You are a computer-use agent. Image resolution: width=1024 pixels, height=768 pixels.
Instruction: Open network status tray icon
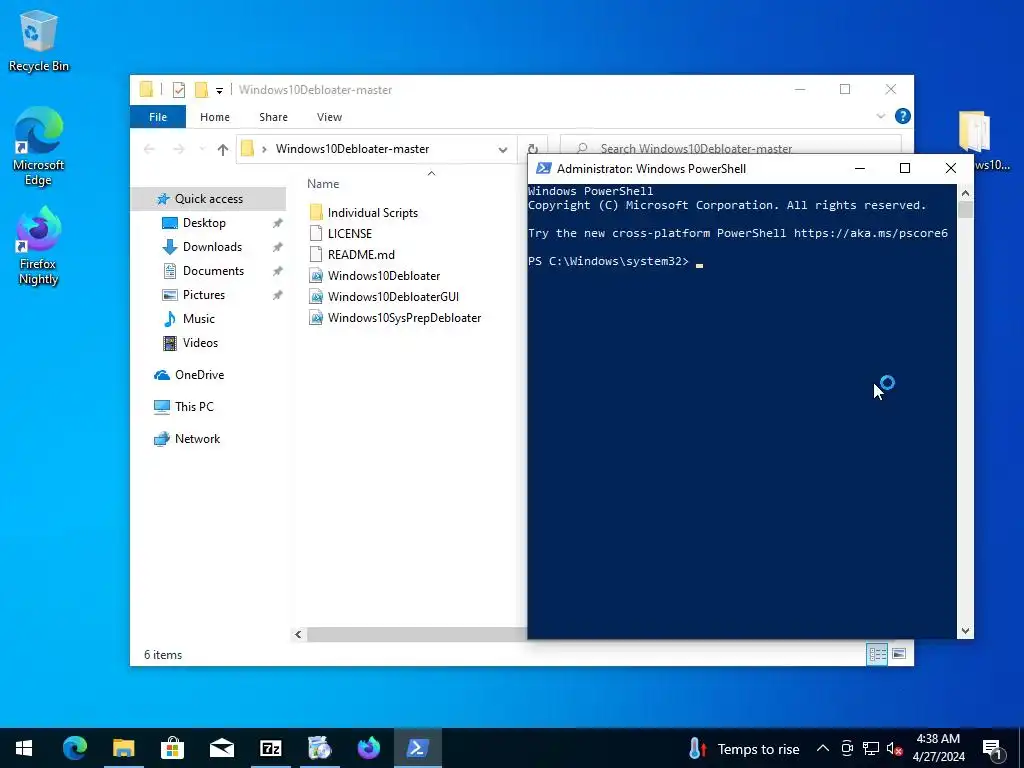point(871,748)
